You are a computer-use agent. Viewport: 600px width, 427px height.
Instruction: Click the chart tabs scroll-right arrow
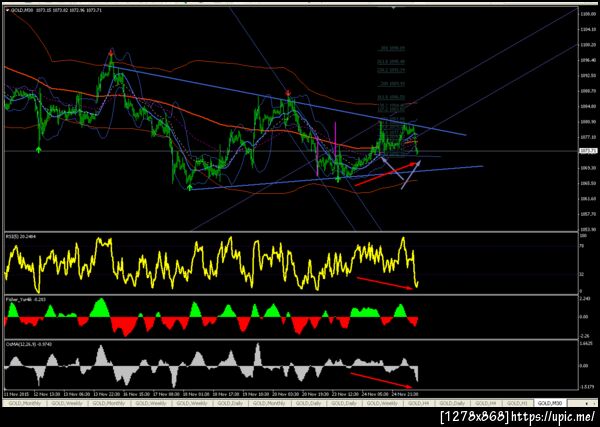pyautogui.click(x=594, y=404)
